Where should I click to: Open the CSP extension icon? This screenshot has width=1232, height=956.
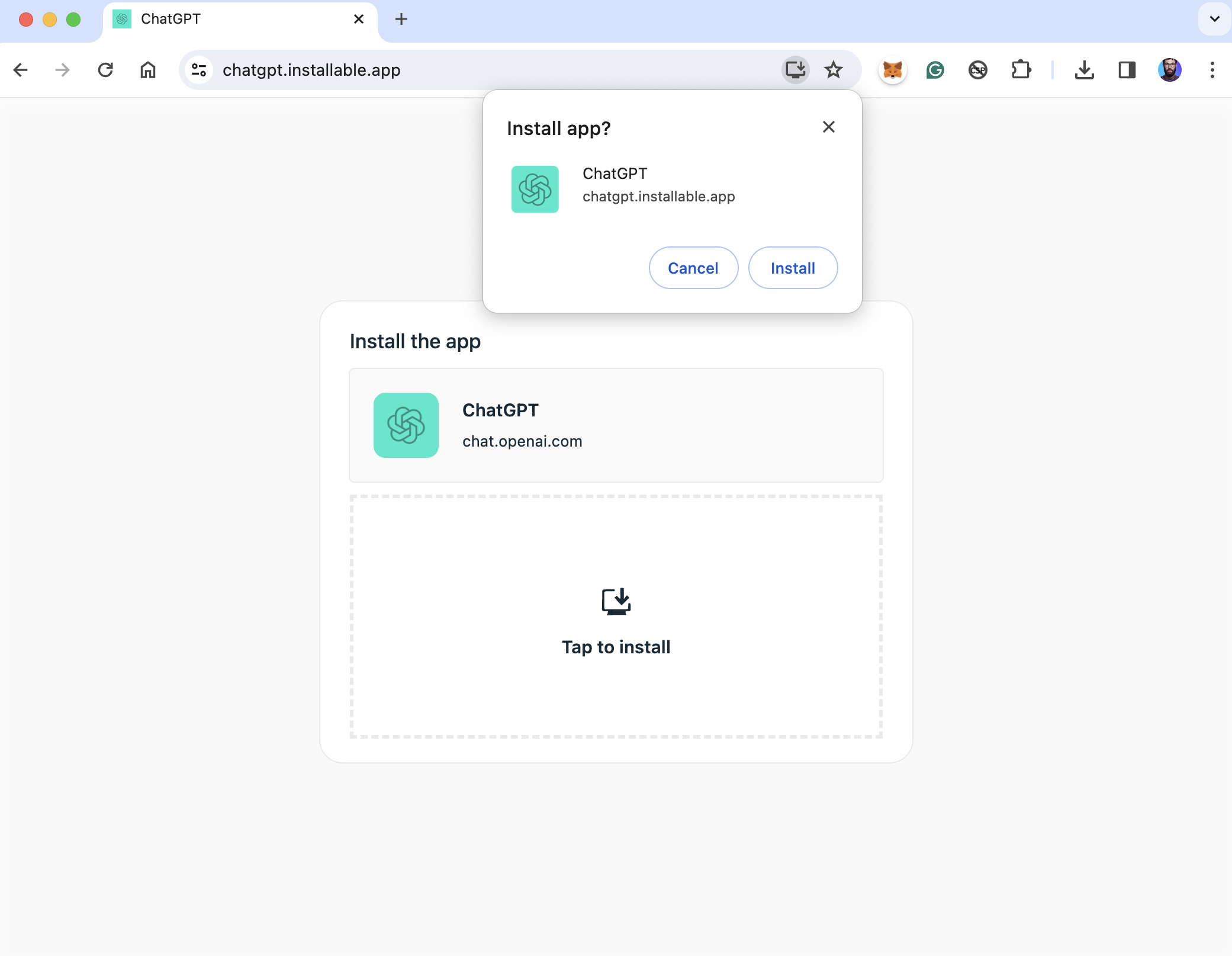[x=978, y=70]
